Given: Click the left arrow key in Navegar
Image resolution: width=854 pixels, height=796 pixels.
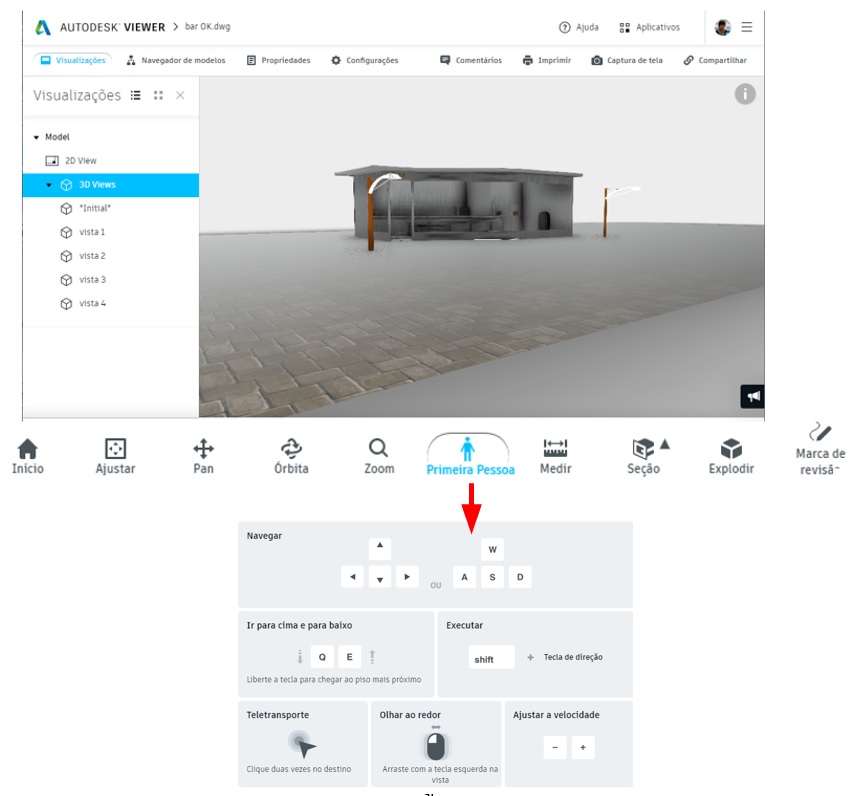Looking at the screenshot, I should coord(352,577).
